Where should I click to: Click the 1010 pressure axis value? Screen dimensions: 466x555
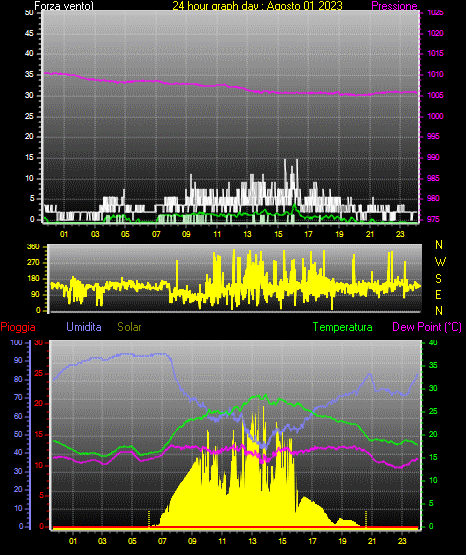pyautogui.click(x=435, y=74)
